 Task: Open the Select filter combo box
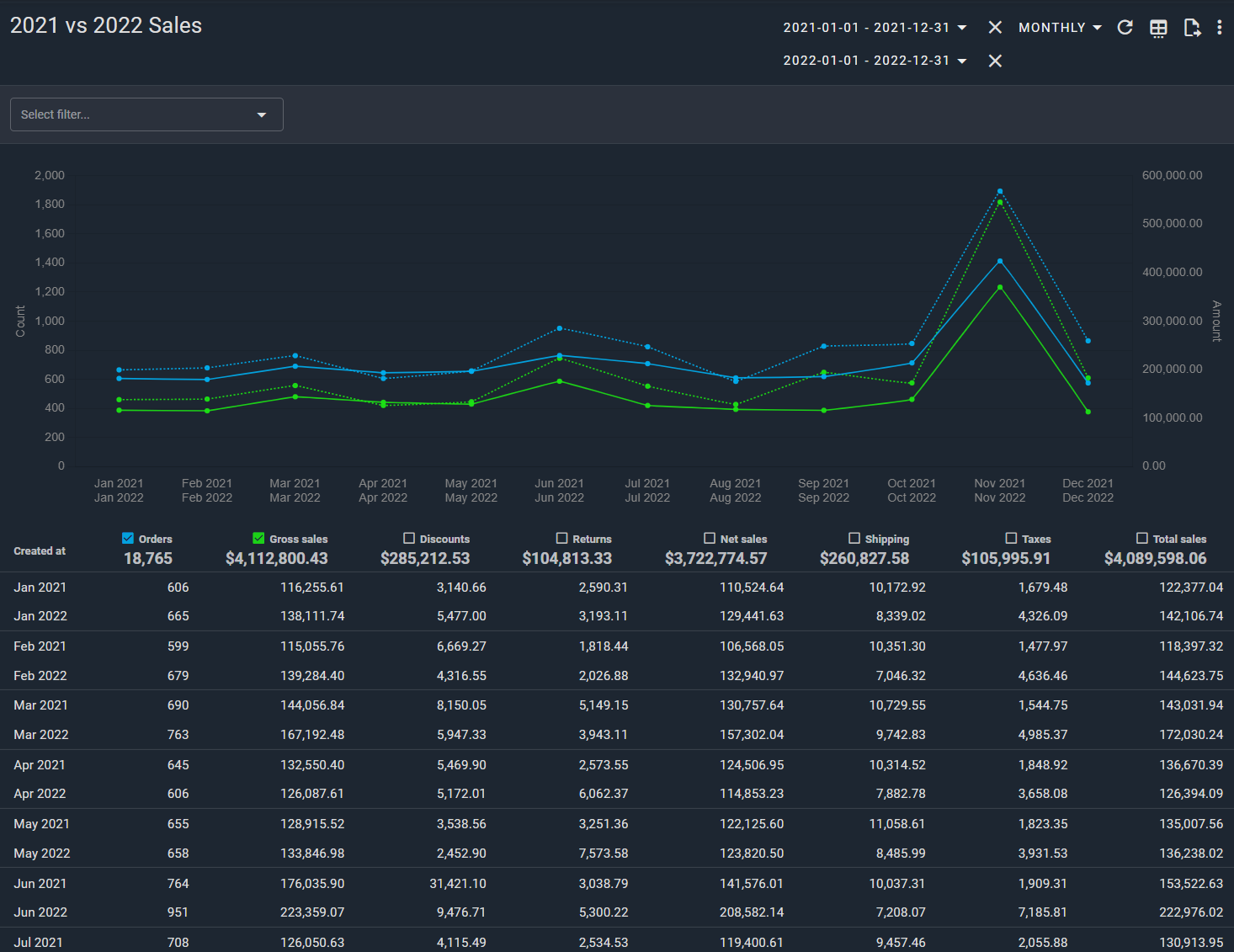(146, 114)
